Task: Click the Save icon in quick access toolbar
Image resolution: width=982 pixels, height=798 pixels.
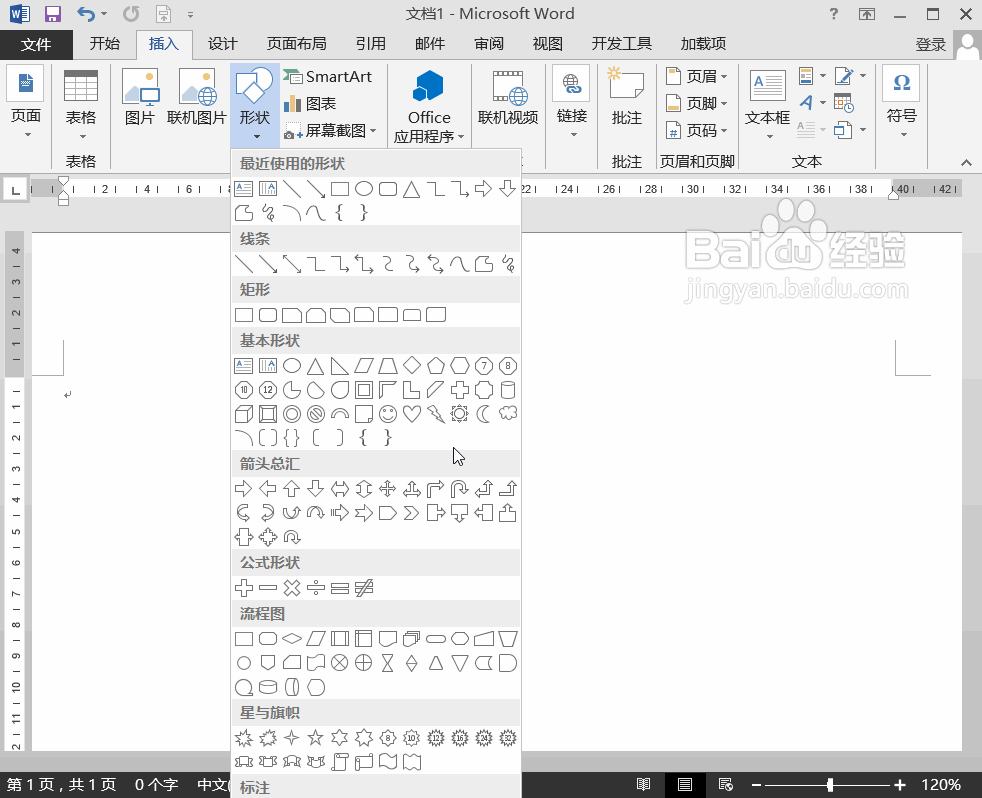Action: (53, 14)
